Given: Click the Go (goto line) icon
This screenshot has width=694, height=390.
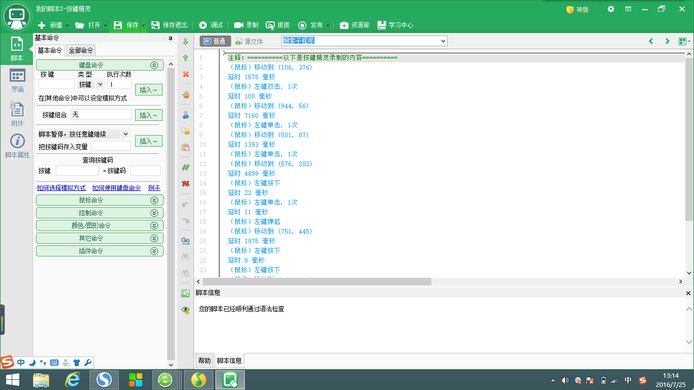Looking at the screenshot, I should point(185,241).
